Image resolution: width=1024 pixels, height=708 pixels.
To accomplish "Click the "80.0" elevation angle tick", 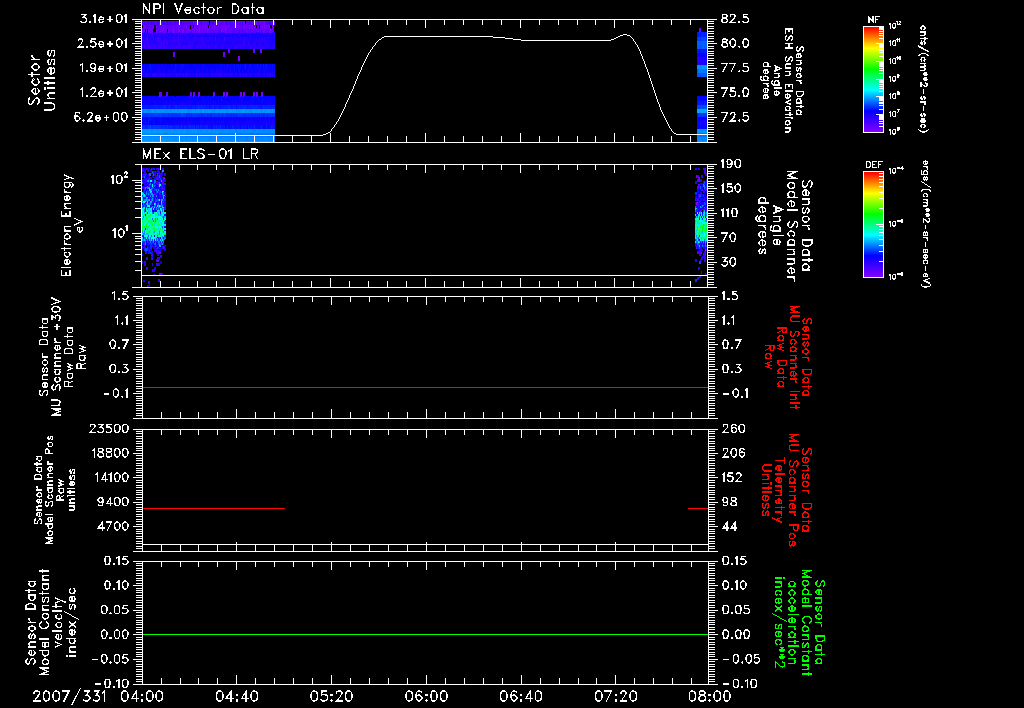I will coord(735,43).
